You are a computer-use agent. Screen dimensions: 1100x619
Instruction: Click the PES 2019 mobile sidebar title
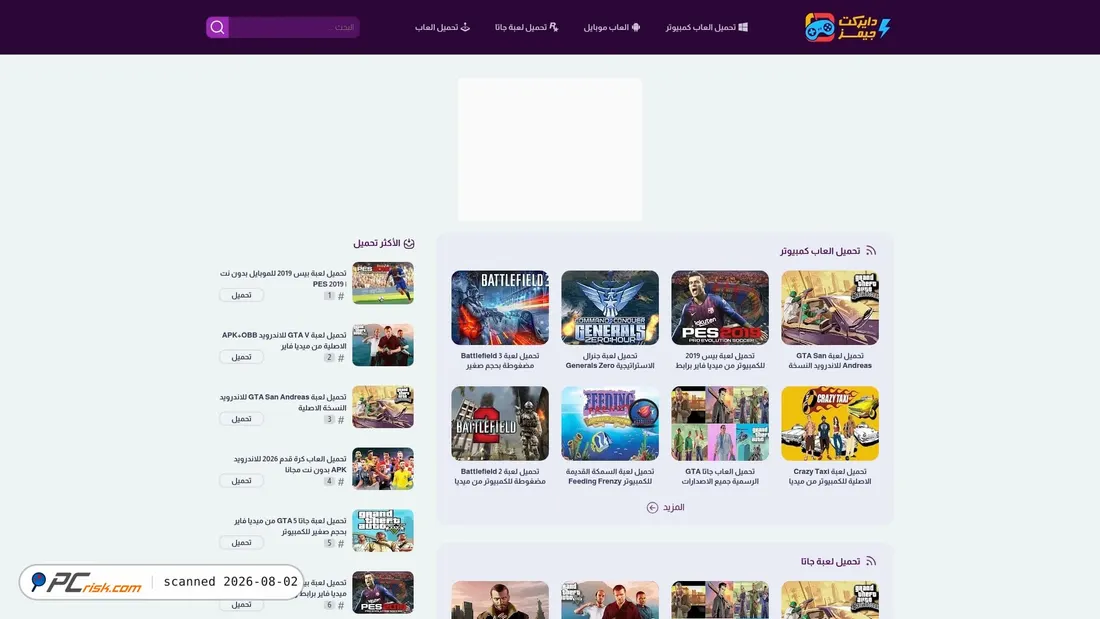(283, 278)
